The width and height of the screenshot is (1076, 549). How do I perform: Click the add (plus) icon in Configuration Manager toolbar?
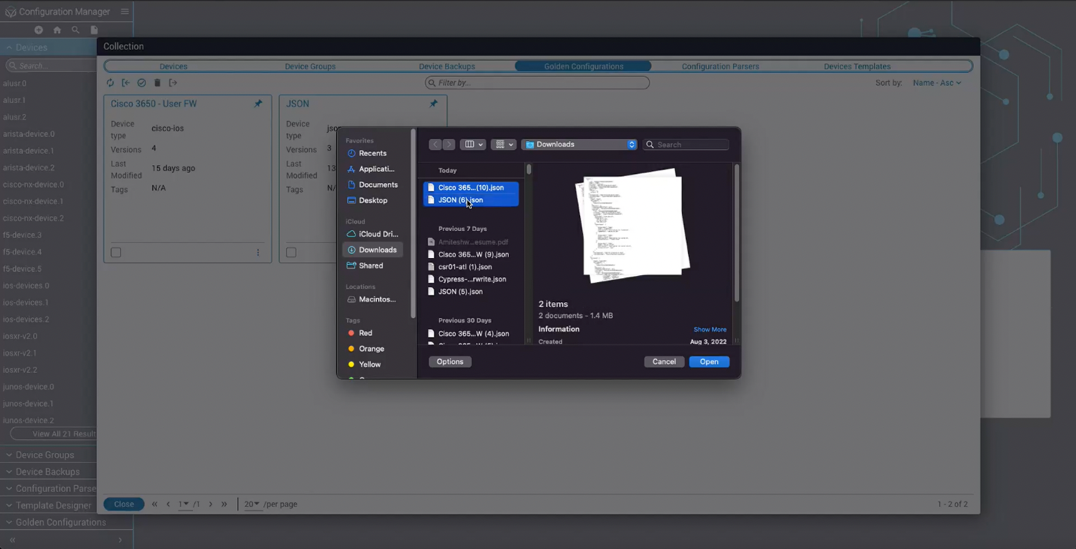38,30
